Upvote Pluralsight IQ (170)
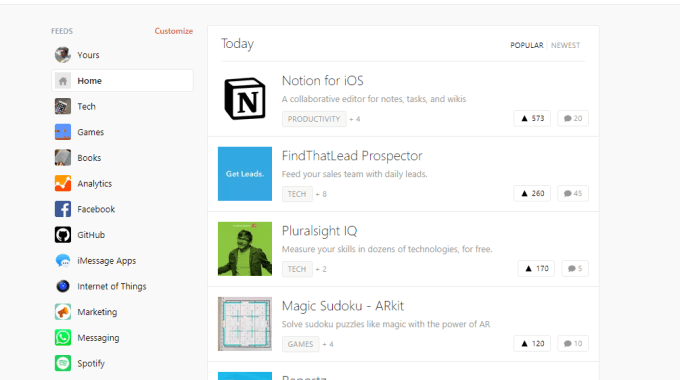Image resolution: width=680 pixels, height=380 pixels. pyautogui.click(x=536, y=269)
